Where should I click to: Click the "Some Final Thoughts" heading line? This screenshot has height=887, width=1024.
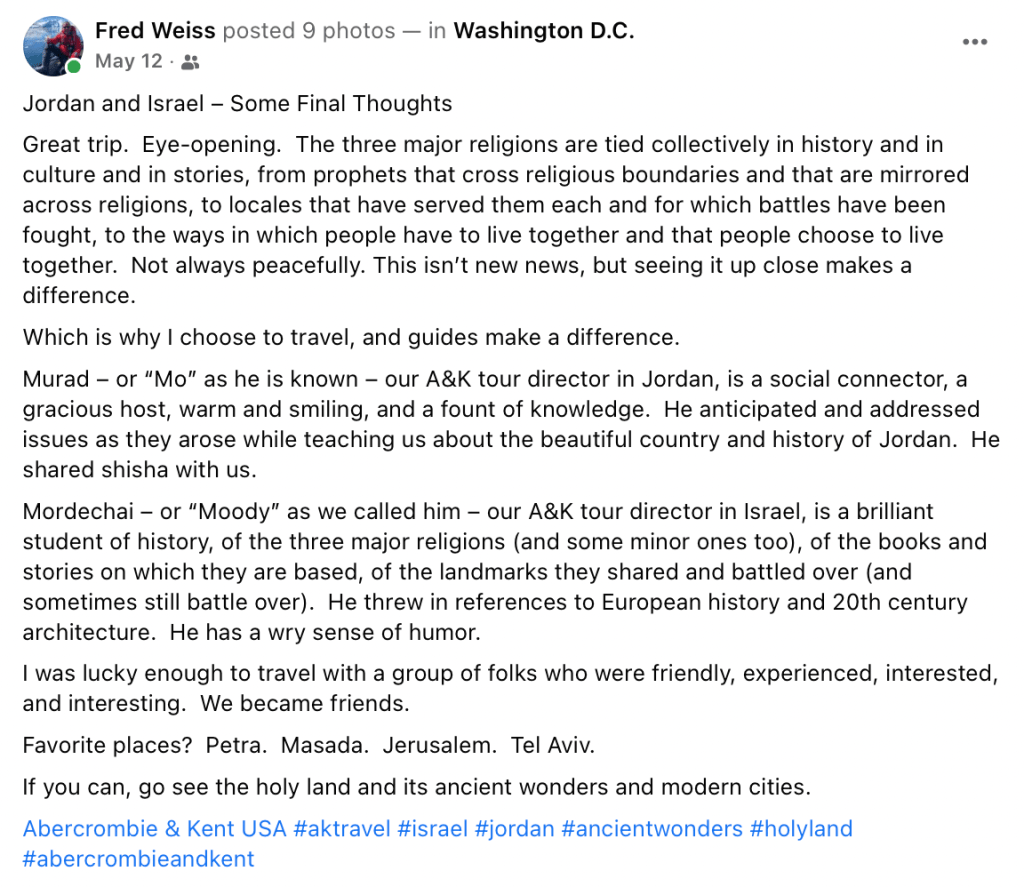(x=237, y=104)
